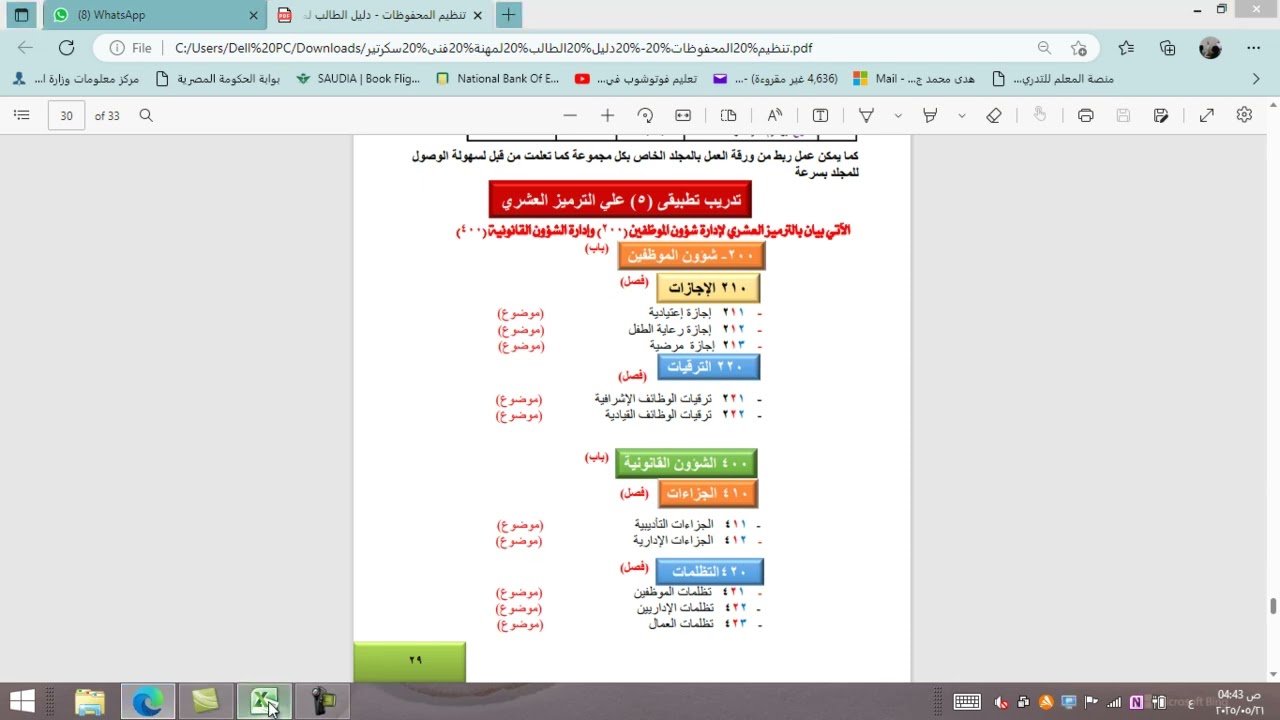Click the browser zoom magnifier in address bar
This screenshot has height=720, width=1280.
1044,48
